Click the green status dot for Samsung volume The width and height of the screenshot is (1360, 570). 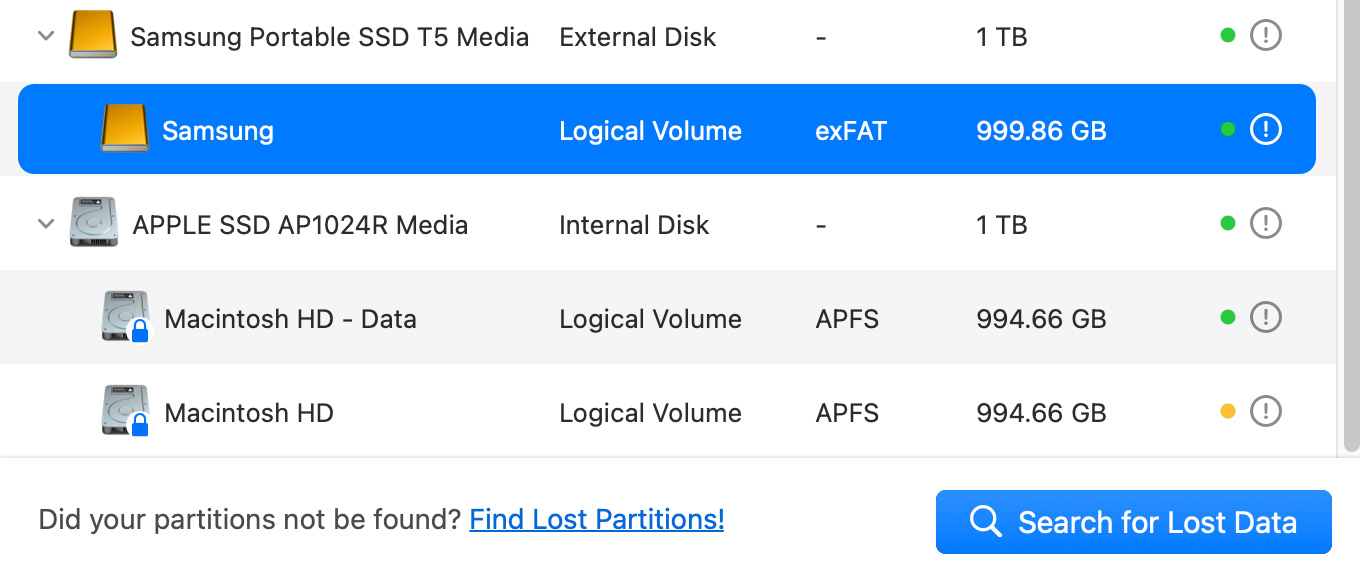click(1228, 130)
